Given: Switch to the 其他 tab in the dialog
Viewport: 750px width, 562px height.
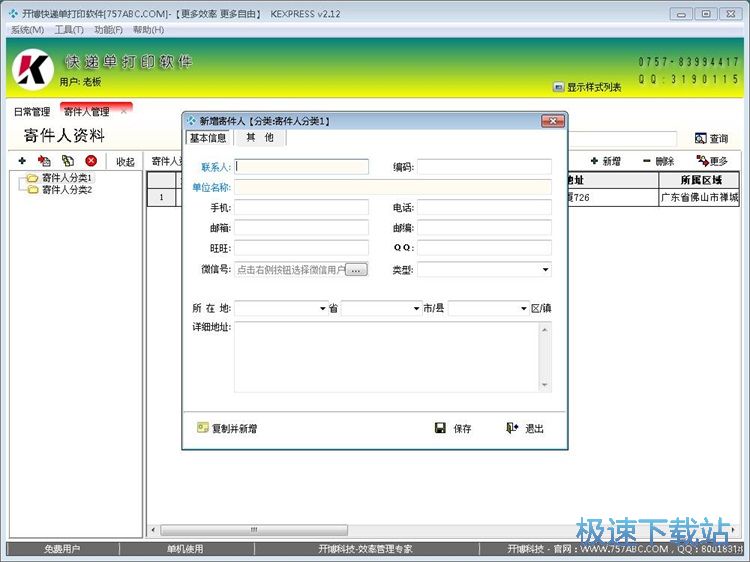Looking at the screenshot, I should point(260,138).
